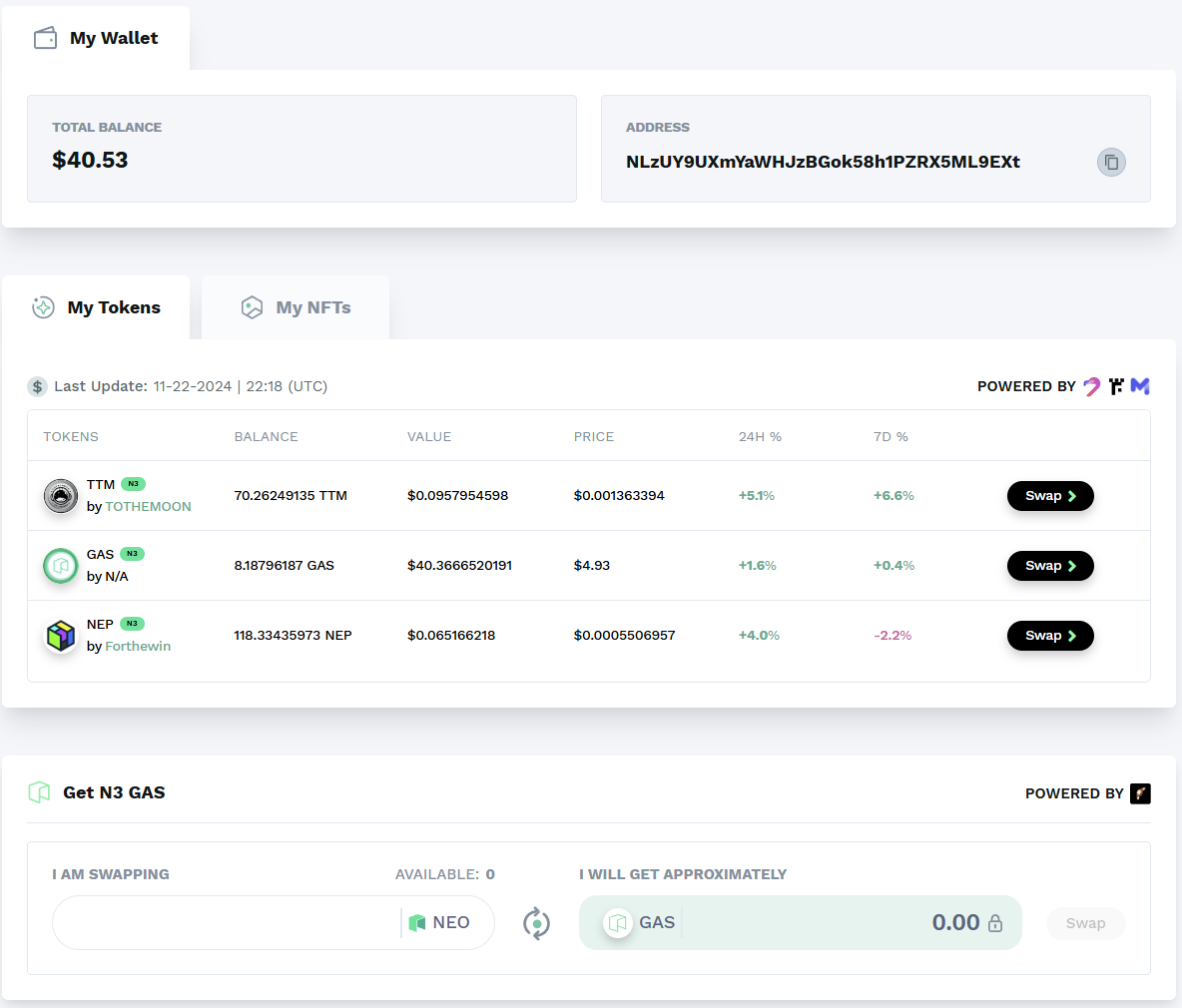
Task: Click the GAS token logo
Action: click(61, 566)
